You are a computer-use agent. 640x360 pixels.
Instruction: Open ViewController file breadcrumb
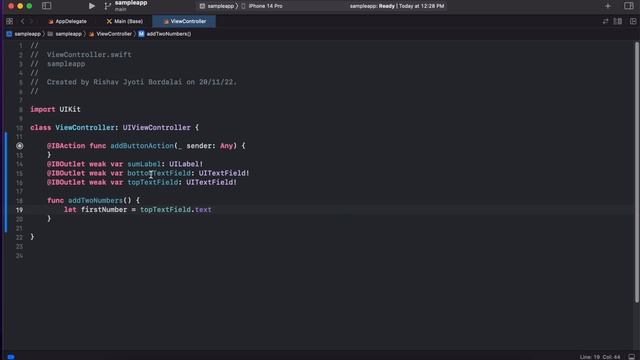(111, 34)
